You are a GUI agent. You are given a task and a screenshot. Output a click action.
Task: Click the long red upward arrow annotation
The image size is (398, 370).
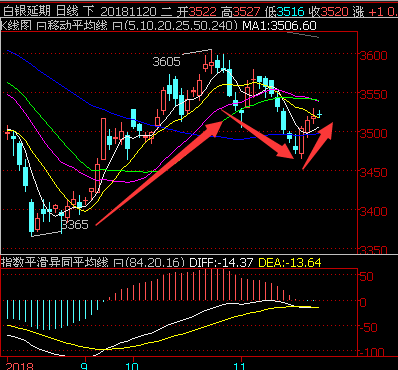159,173
